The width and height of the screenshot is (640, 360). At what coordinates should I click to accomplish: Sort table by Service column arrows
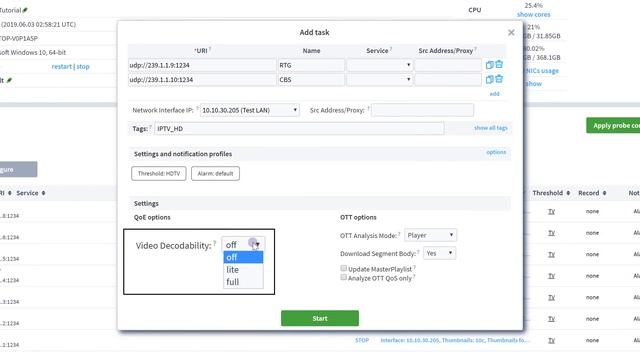tap(43, 193)
